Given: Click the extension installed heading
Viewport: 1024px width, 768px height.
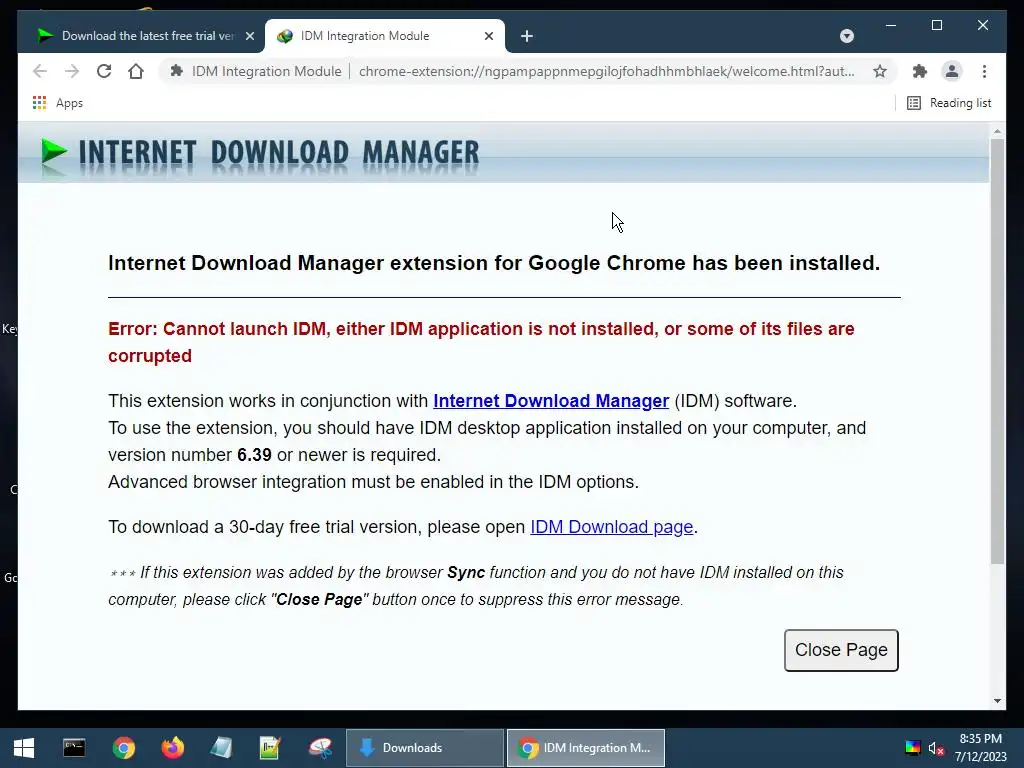Looking at the screenshot, I should coord(494,263).
